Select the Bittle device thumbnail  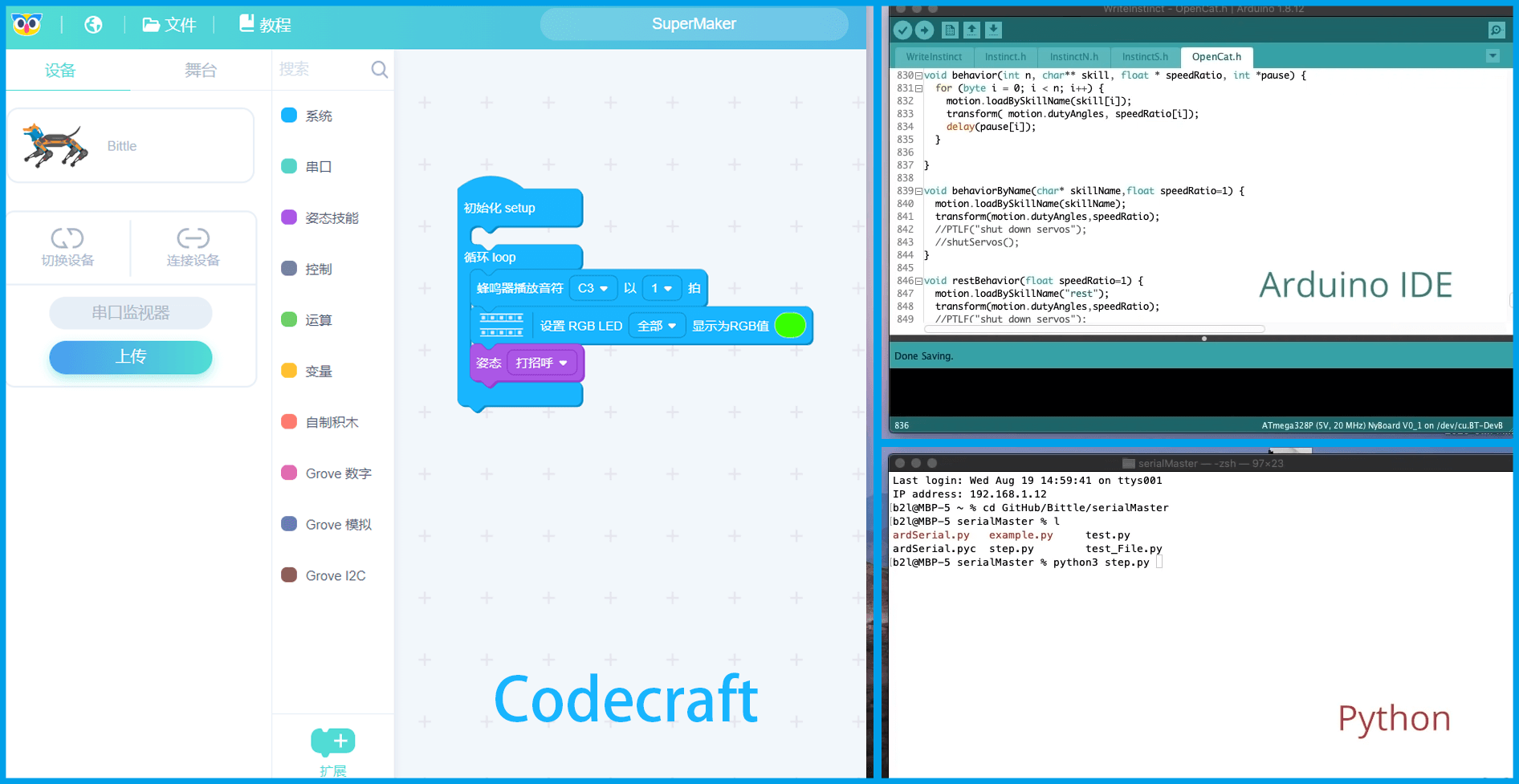pos(131,145)
